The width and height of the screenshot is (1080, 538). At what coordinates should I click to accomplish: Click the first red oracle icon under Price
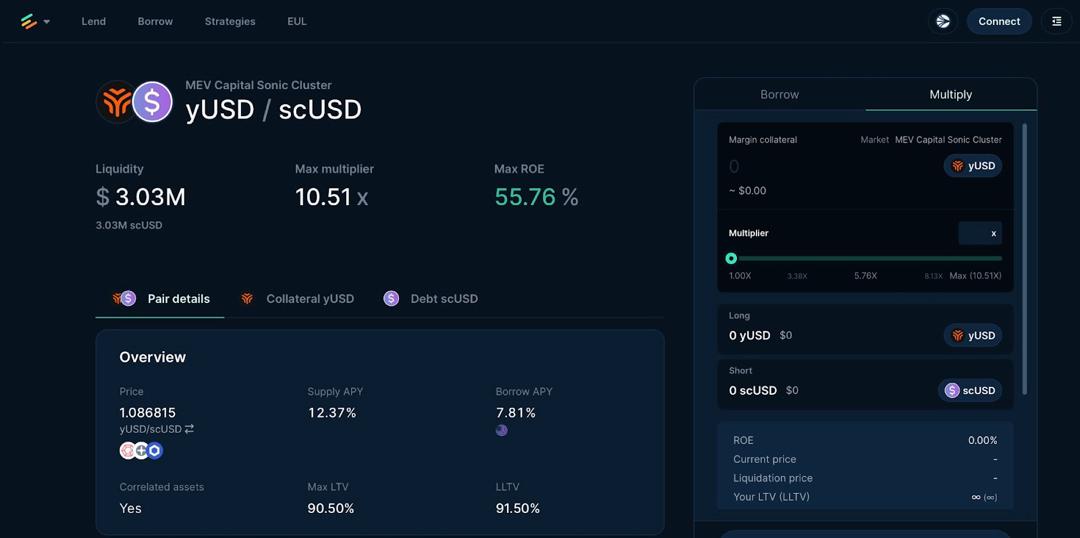pyautogui.click(x=127, y=451)
